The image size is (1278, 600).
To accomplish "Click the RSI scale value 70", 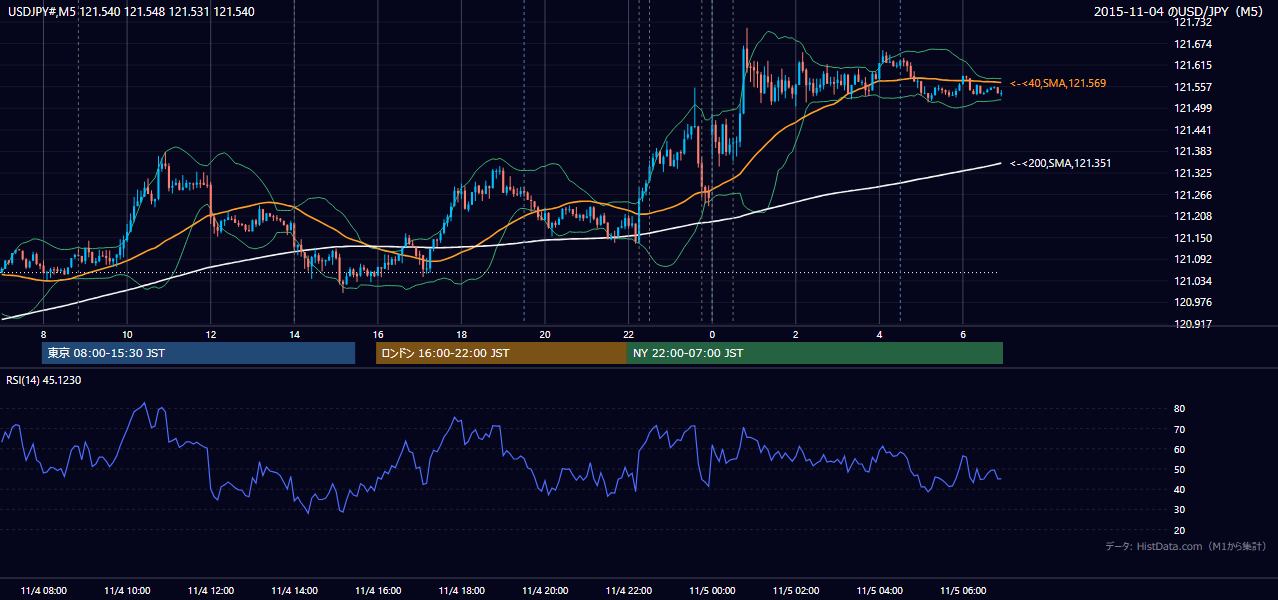I will 1180,429.
